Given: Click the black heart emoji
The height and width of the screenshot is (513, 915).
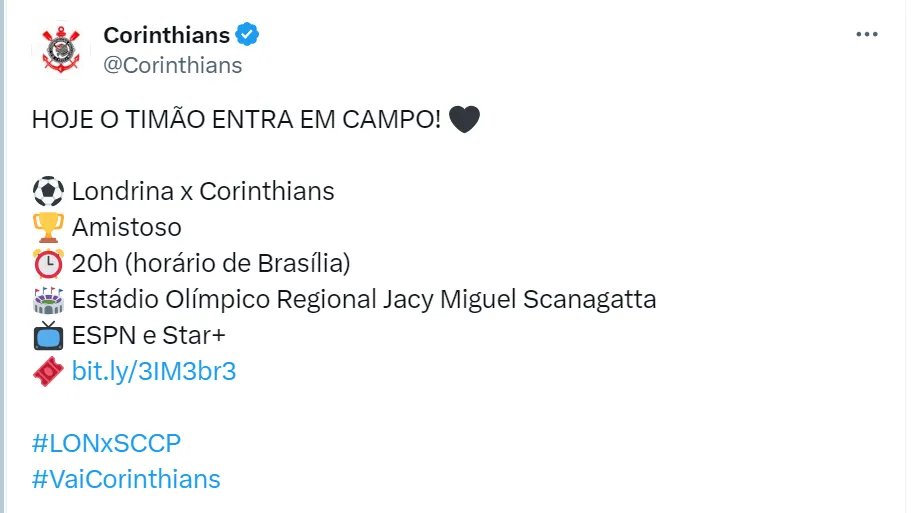Looking at the screenshot, I should [464, 120].
